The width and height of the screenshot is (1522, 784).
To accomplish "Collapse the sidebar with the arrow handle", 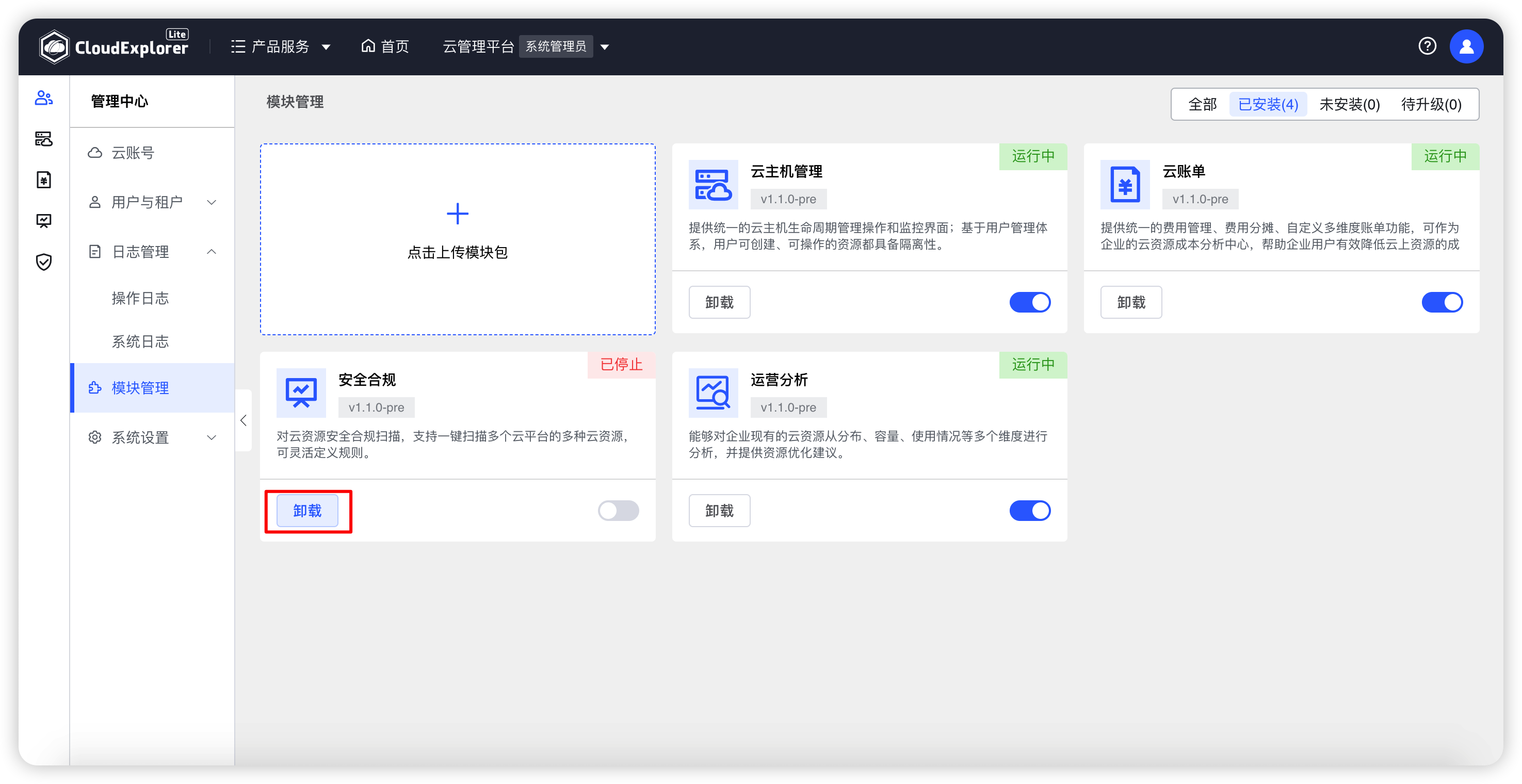I will click(x=243, y=420).
